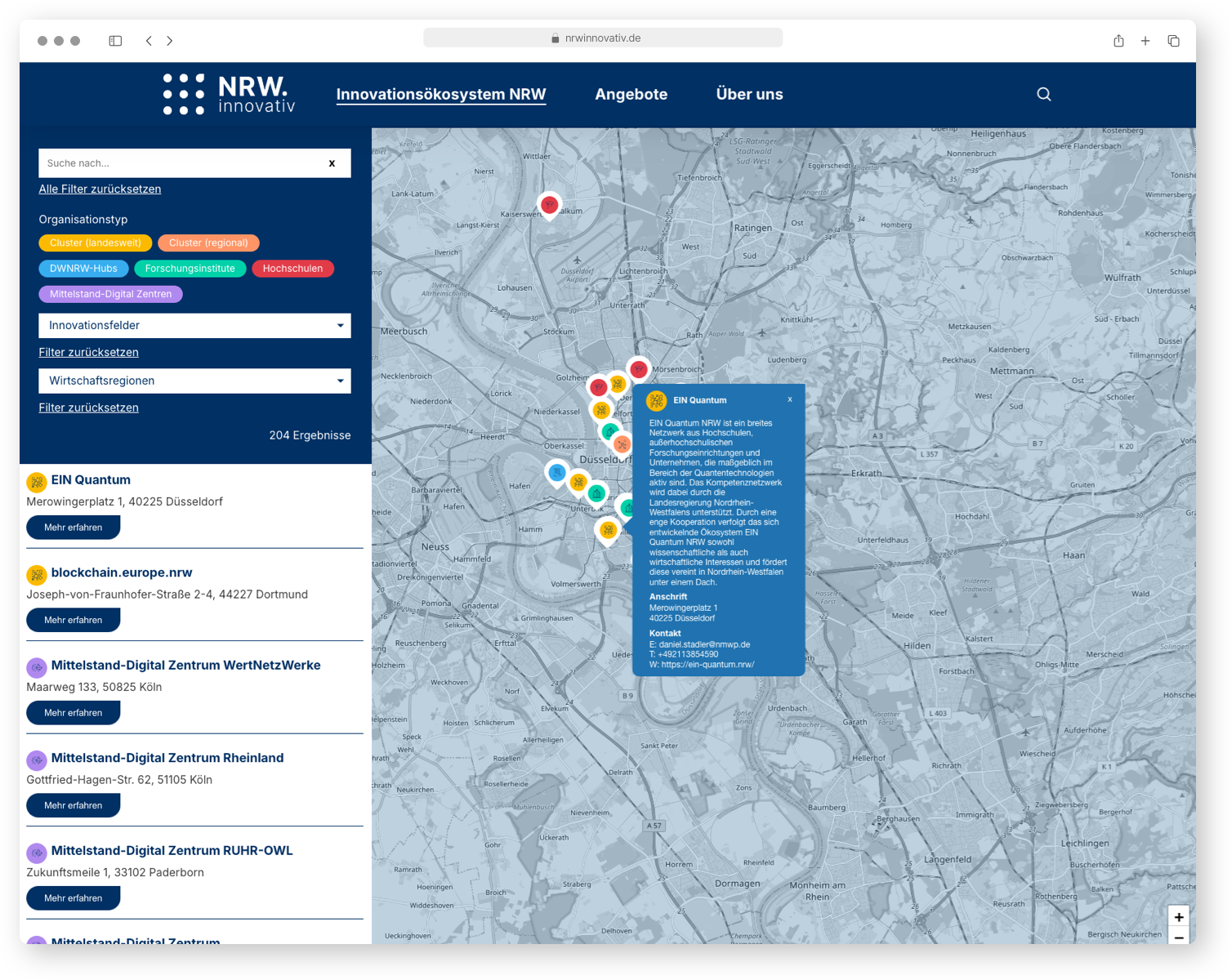Click the yellow icon beside blockchain.europe.nrw
The image size is (1232, 980).
pos(37,575)
